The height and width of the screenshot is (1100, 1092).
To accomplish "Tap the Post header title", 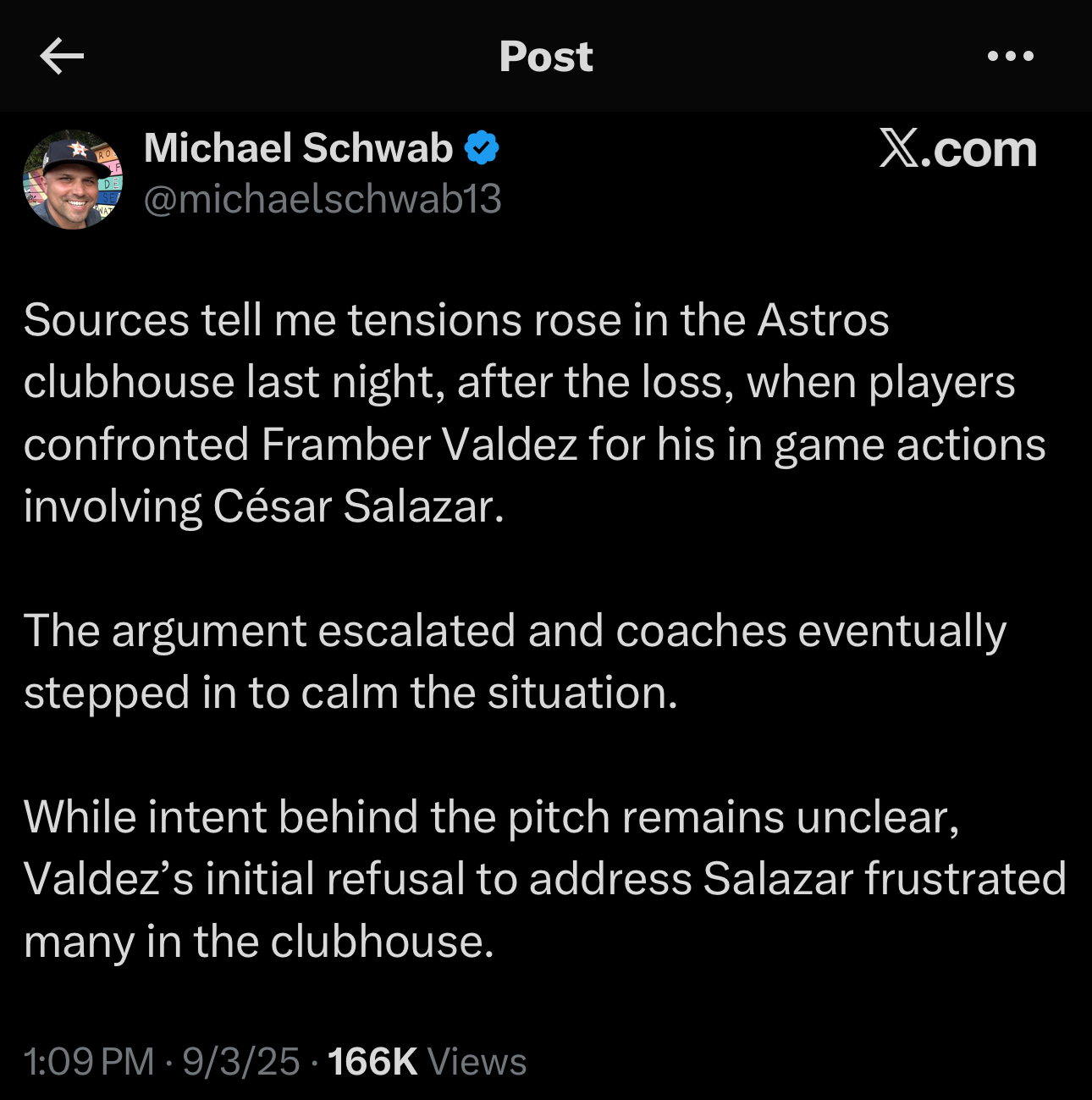I will point(546,57).
